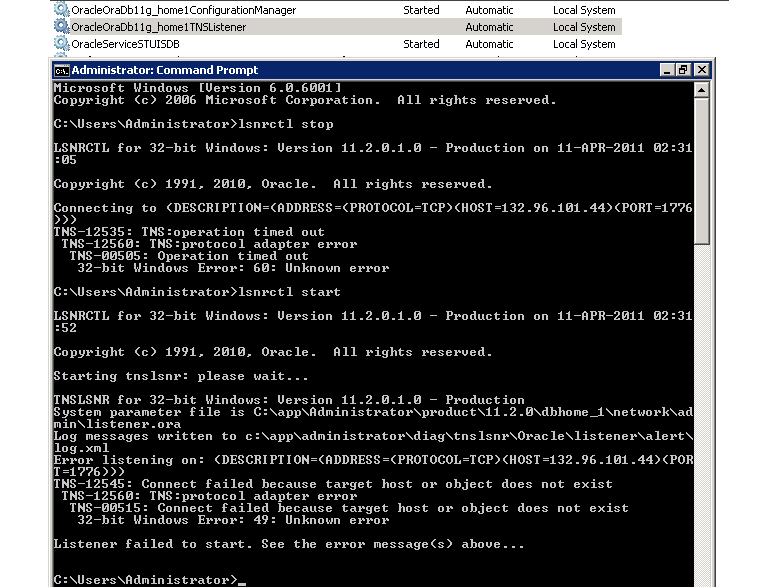Image resolution: width=768 pixels, height=587 pixels.
Task: Select the OracleOraDb11g_home1TNSListener service name
Action: tap(159, 27)
